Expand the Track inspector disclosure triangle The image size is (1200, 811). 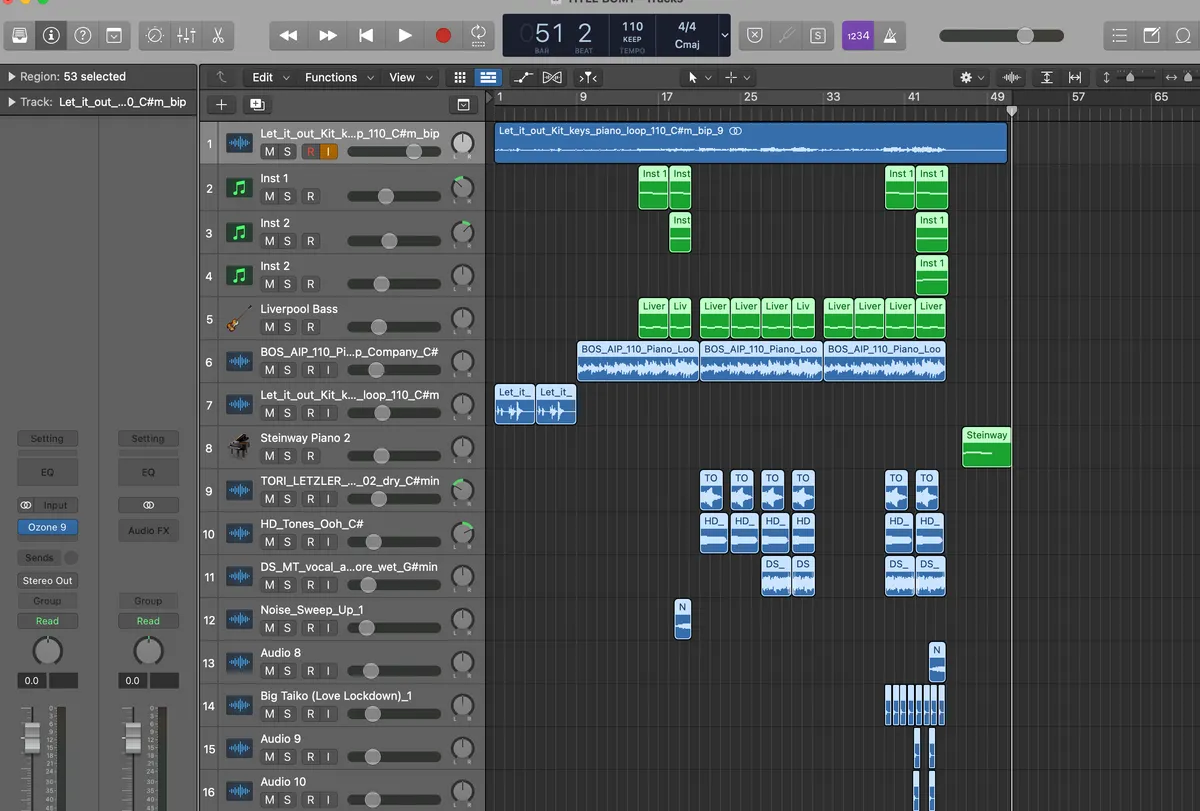tap(11, 102)
